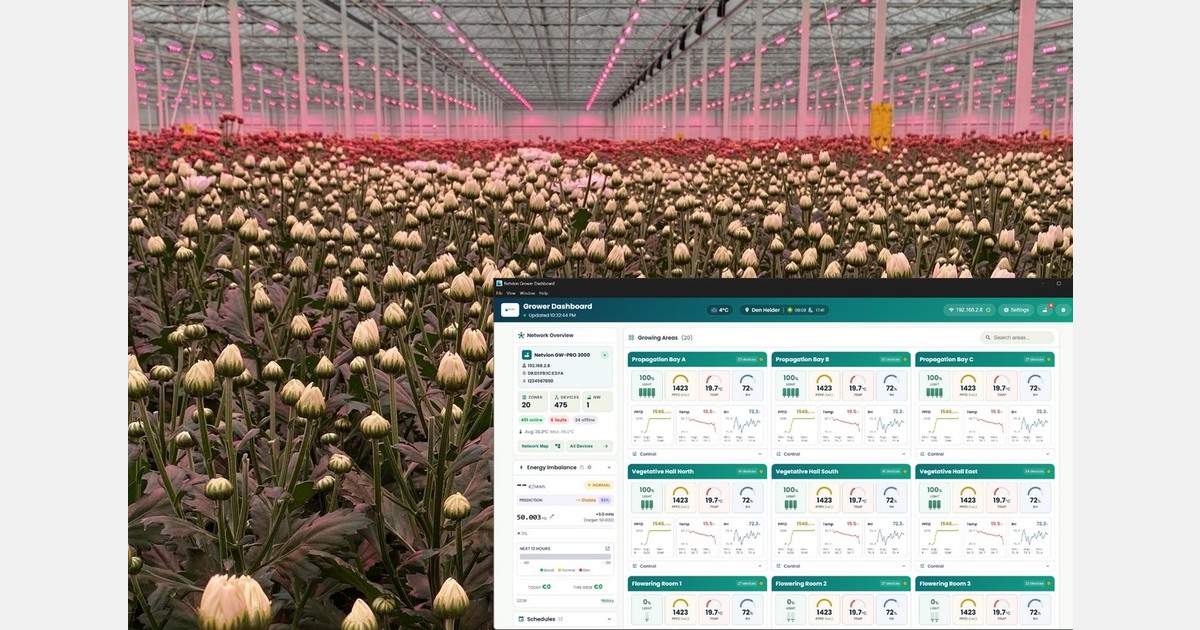Toggle the 6 faults filter badge
The width and height of the screenshot is (1200, 630).
[558, 420]
